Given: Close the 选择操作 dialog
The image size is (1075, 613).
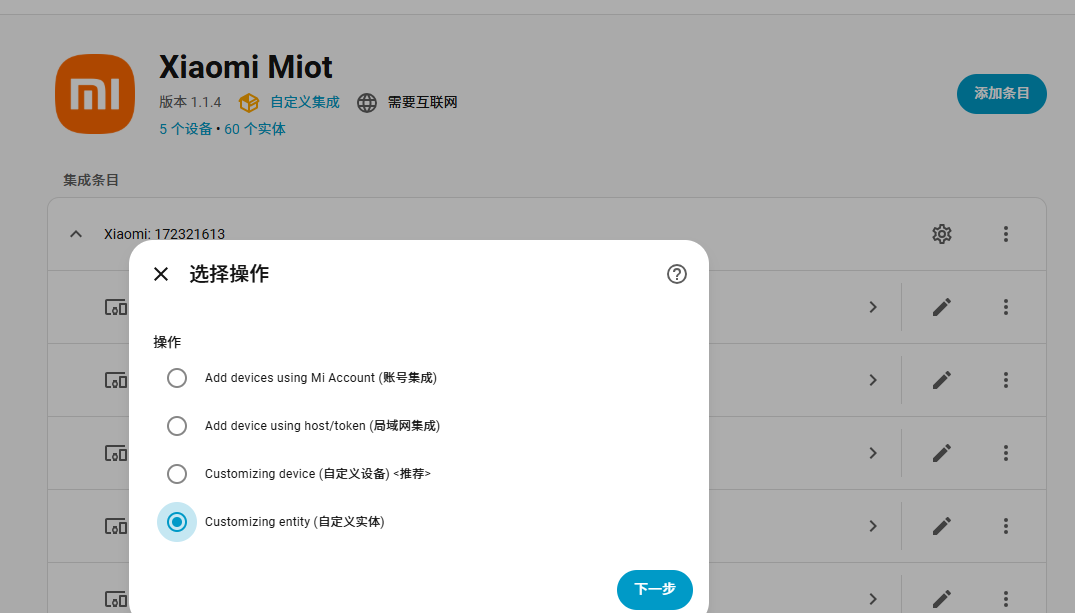Looking at the screenshot, I should 161,274.
